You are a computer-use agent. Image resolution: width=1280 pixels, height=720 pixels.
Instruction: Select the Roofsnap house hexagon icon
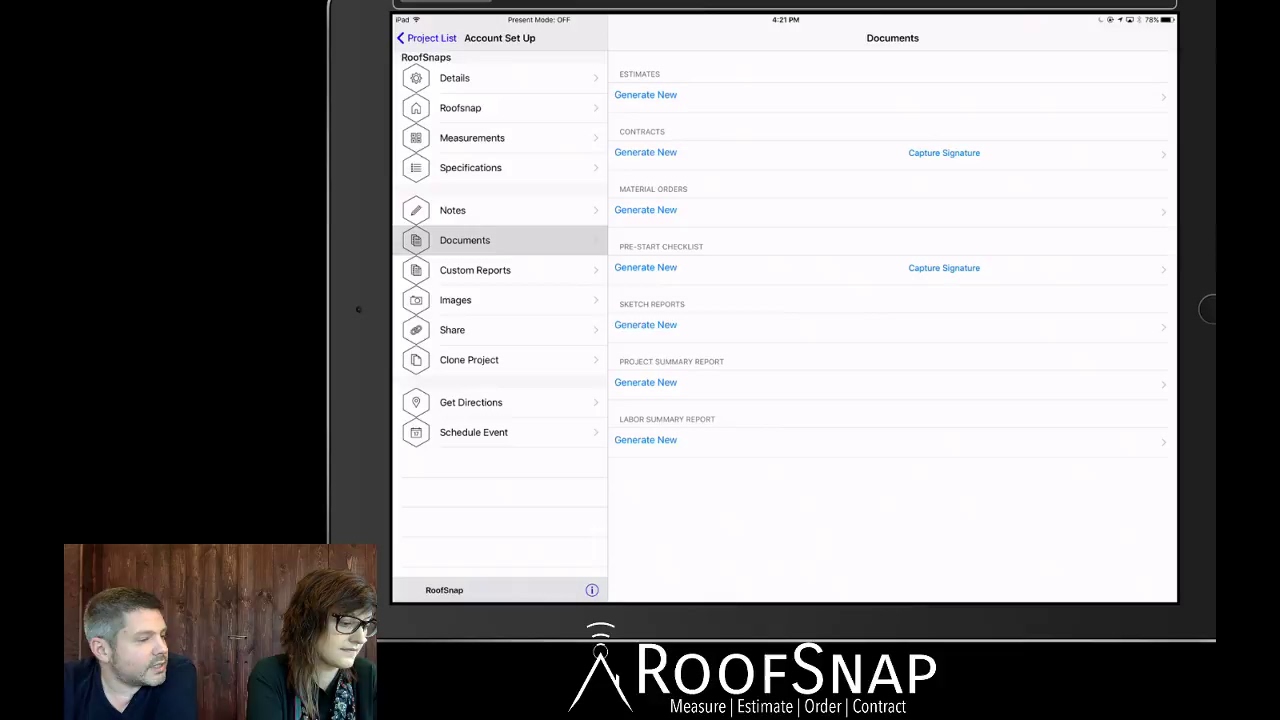pos(416,108)
